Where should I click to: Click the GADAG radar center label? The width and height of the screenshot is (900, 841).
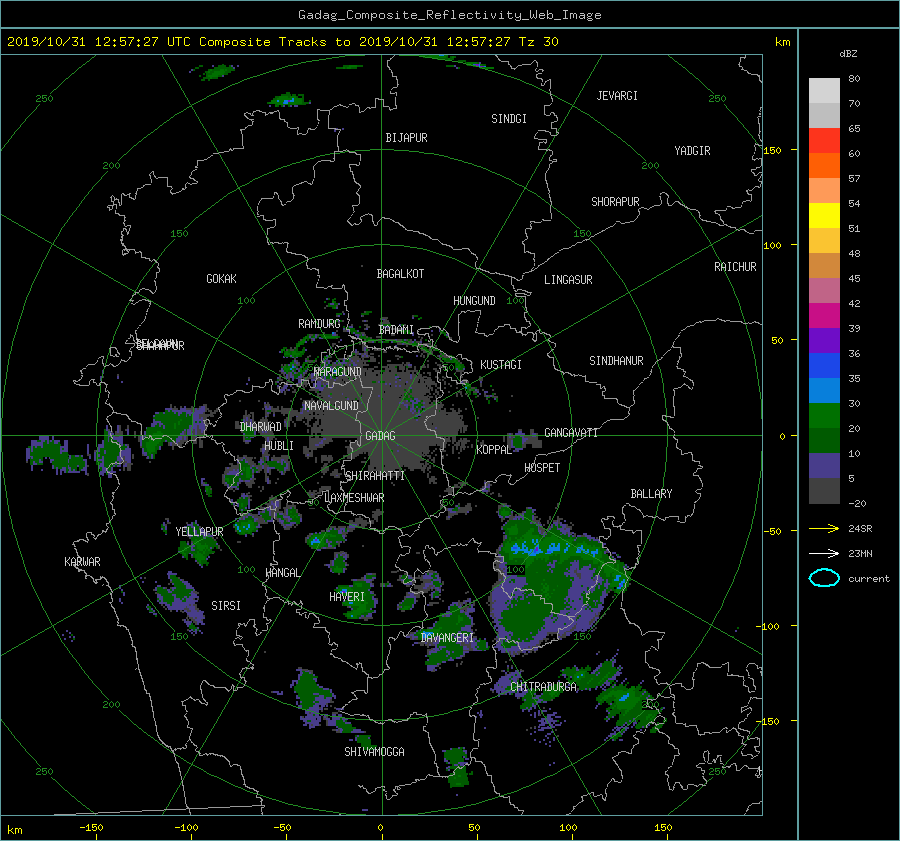pyautogui.click(x=380, y=436)
